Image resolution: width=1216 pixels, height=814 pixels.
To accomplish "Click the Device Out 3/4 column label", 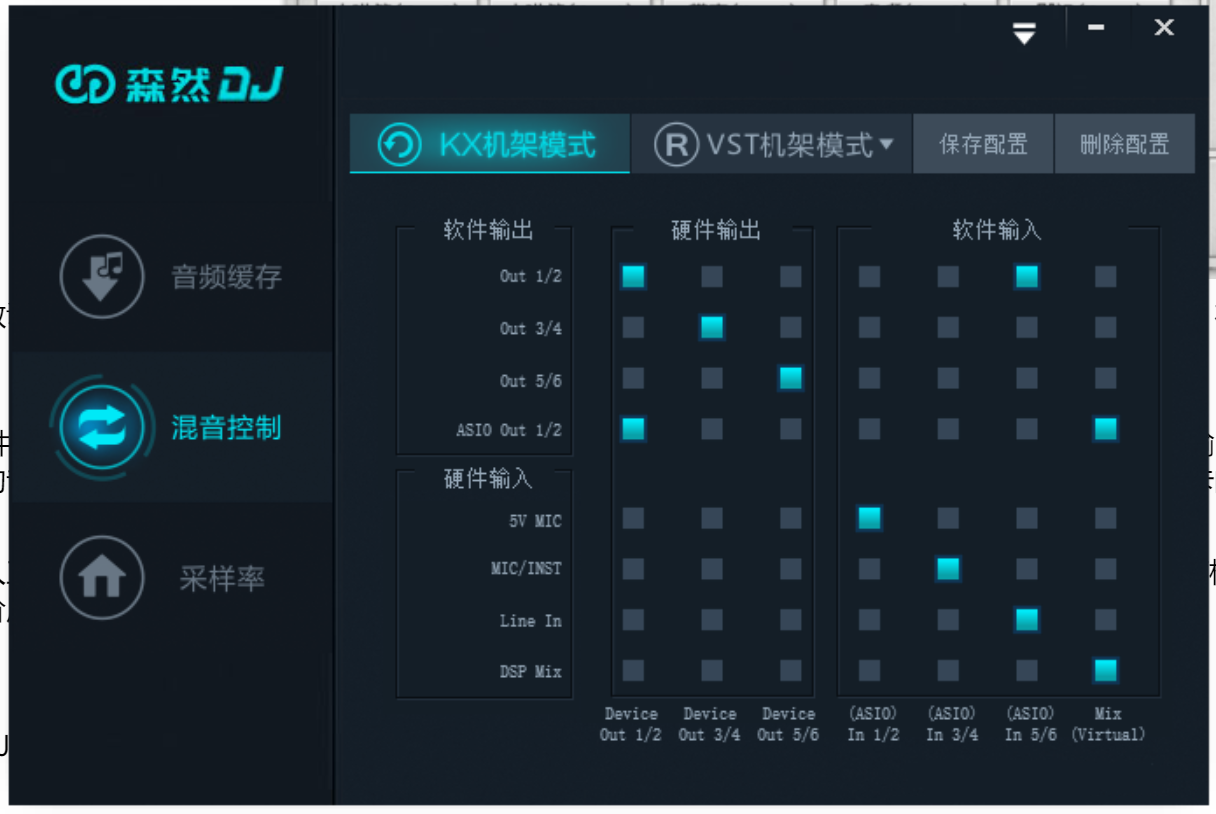I will [710, 724].
